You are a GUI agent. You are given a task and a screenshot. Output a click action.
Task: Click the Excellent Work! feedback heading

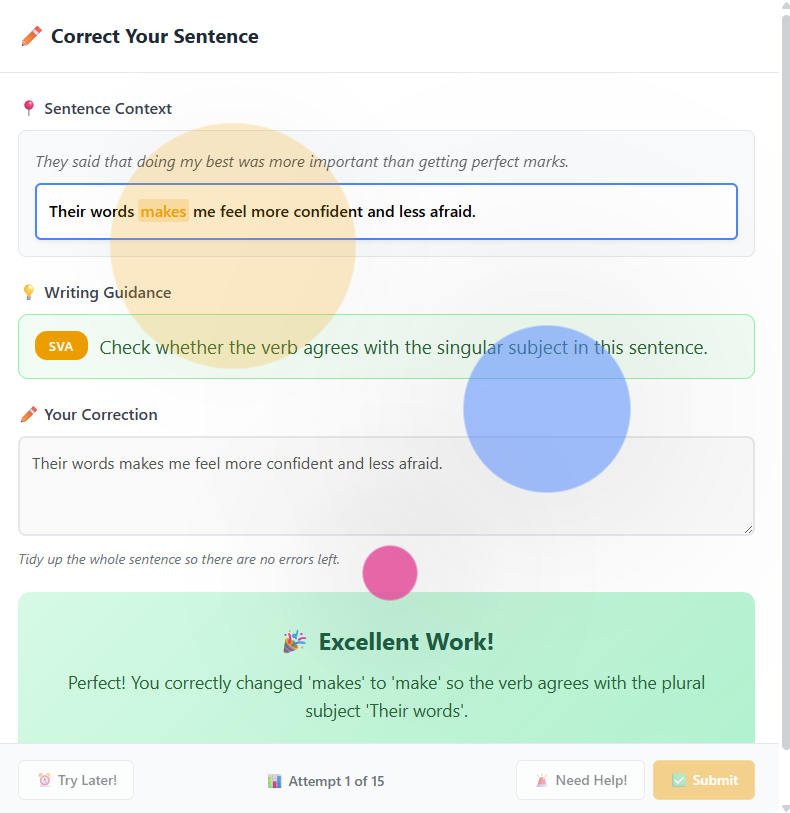tap(406, 641)
